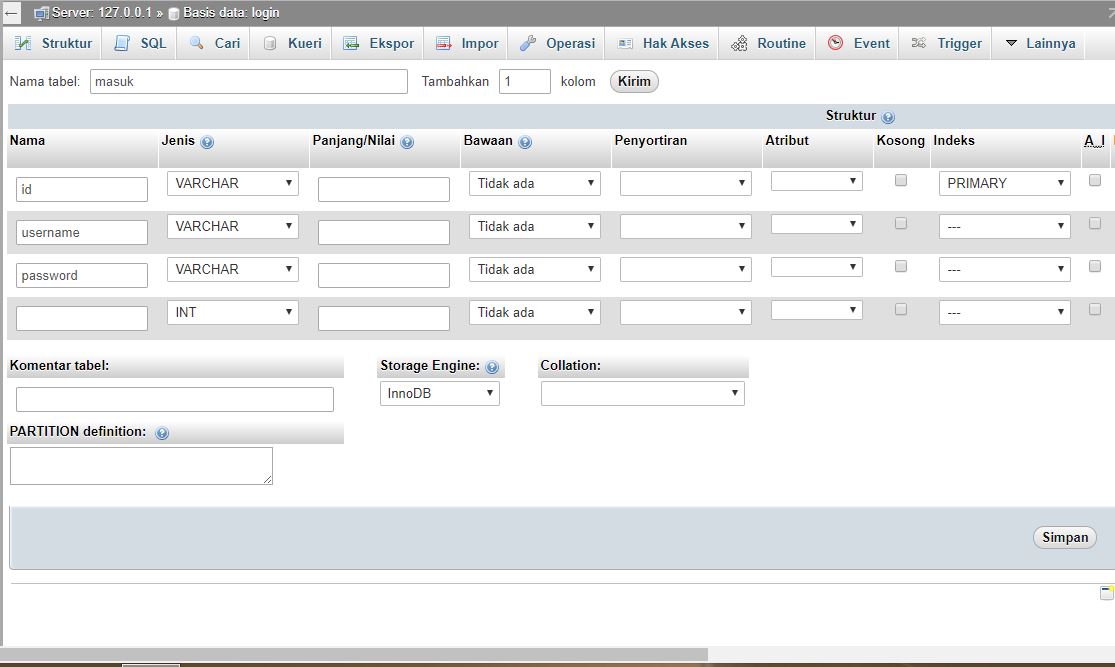Click the small page icon at bottom right
This screenshot has height=667, width=1115.
[1104, 592]
